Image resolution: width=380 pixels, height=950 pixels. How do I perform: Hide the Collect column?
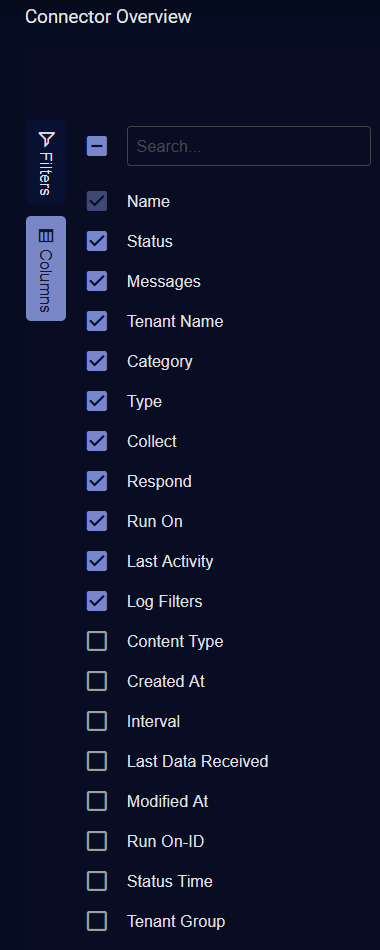pyautogui.click(x=97, y=441)
